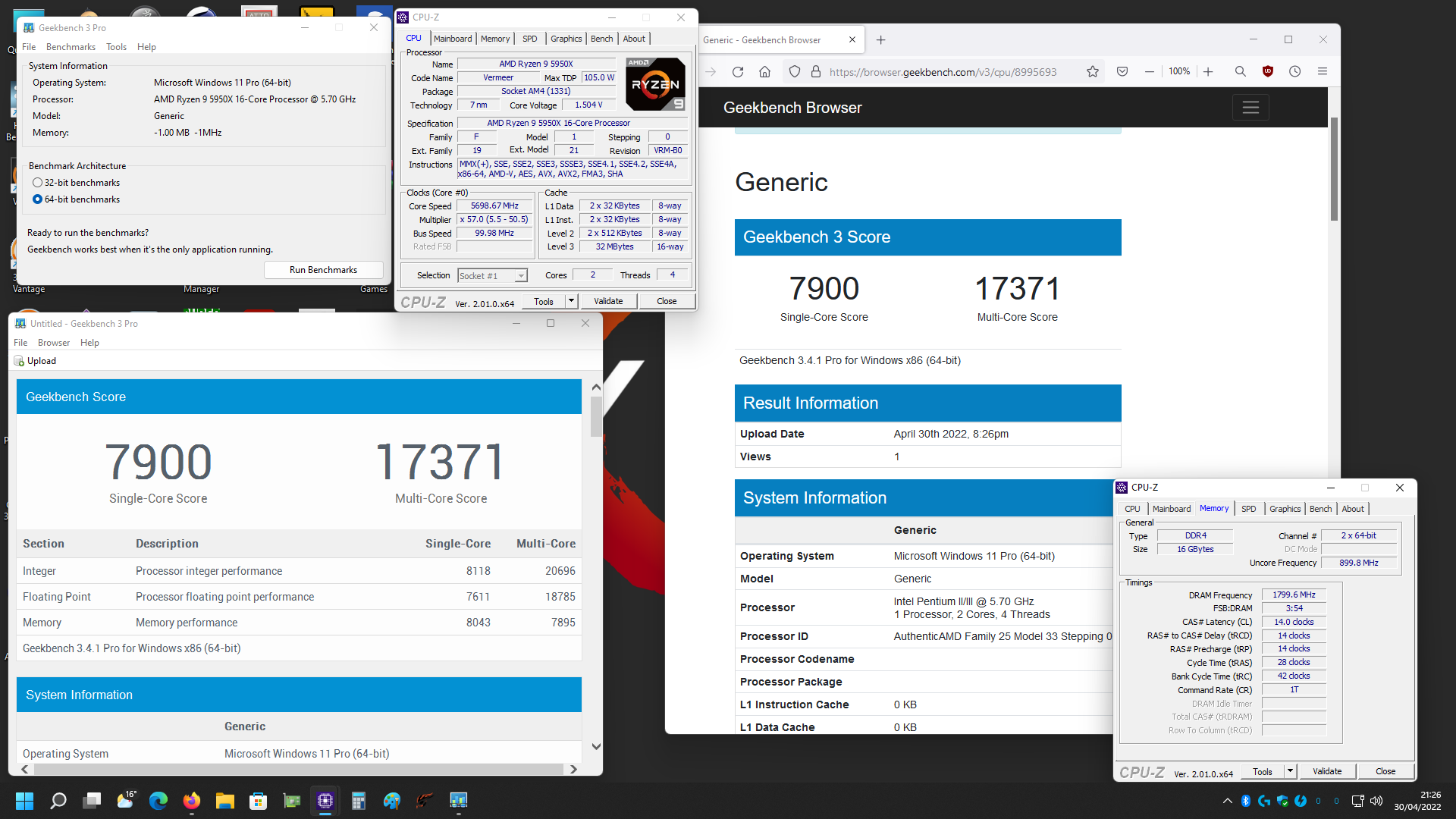This screenshot has width=1456, height=819.
Task: Open the memory CPU-Z window Tools dropdown arrow
Action: pos(1290,771)
